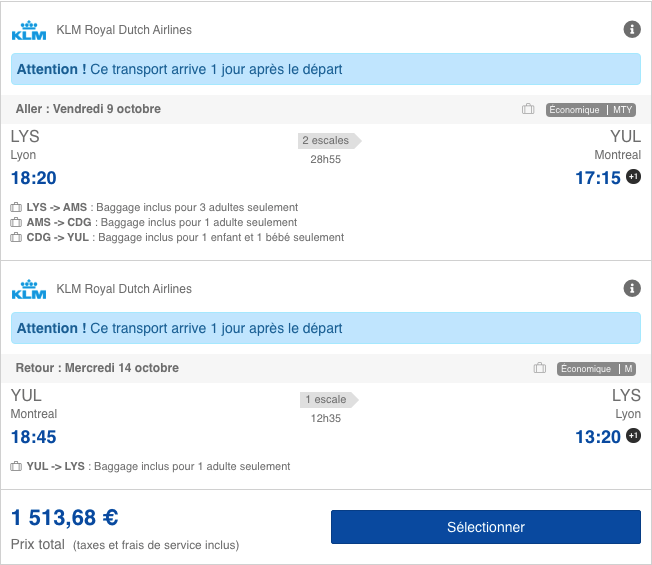
Task: Click return arrival-next-day attention banner
Action: coord(326,328)
